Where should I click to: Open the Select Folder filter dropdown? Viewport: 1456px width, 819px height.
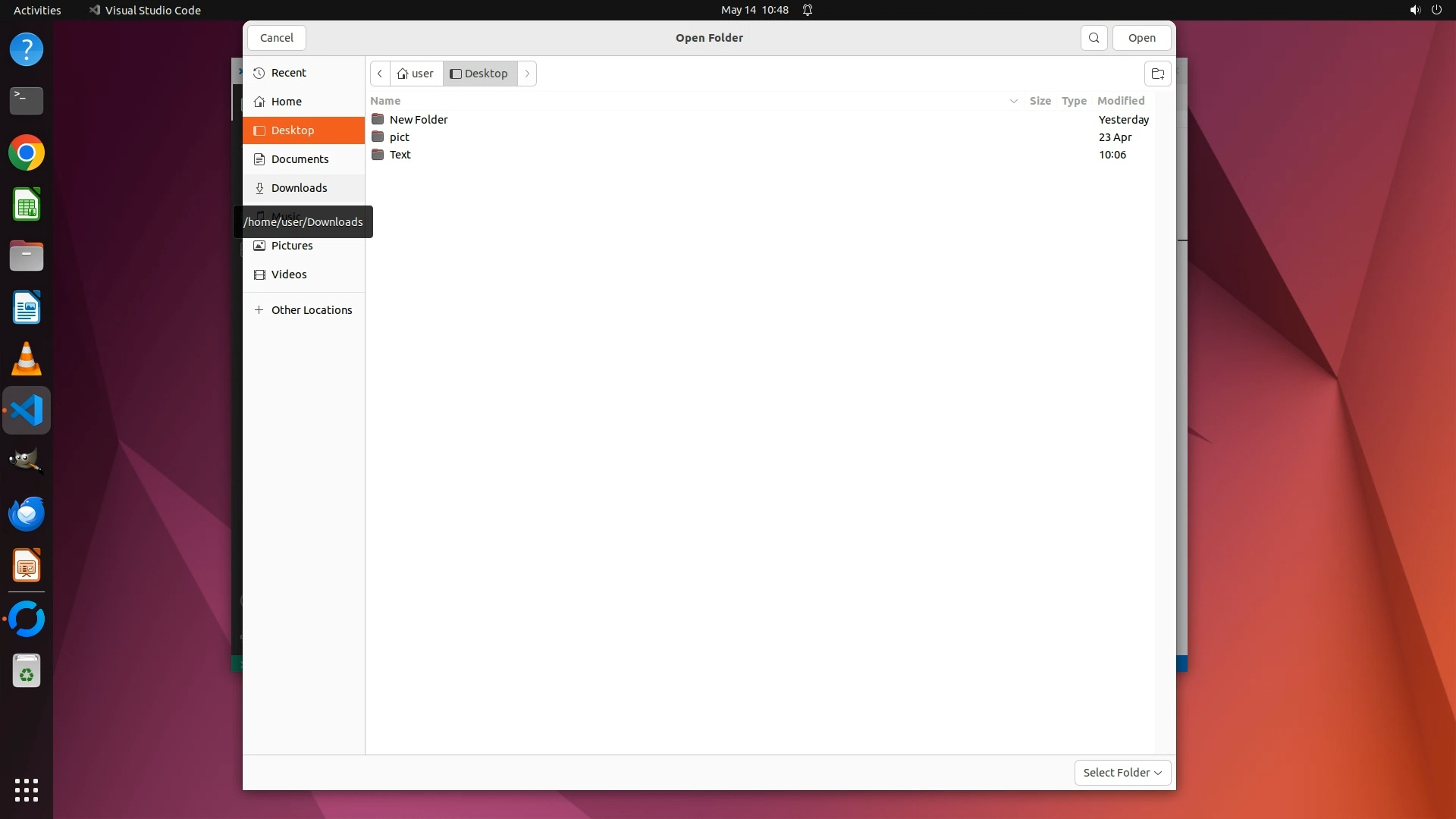1122,772
